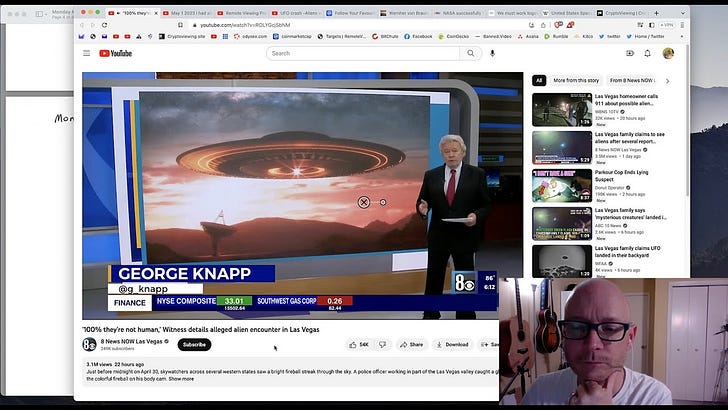Like the video (54K thumbs up)
This screenshot has height=410, width=728.
(x=358, y=345)
